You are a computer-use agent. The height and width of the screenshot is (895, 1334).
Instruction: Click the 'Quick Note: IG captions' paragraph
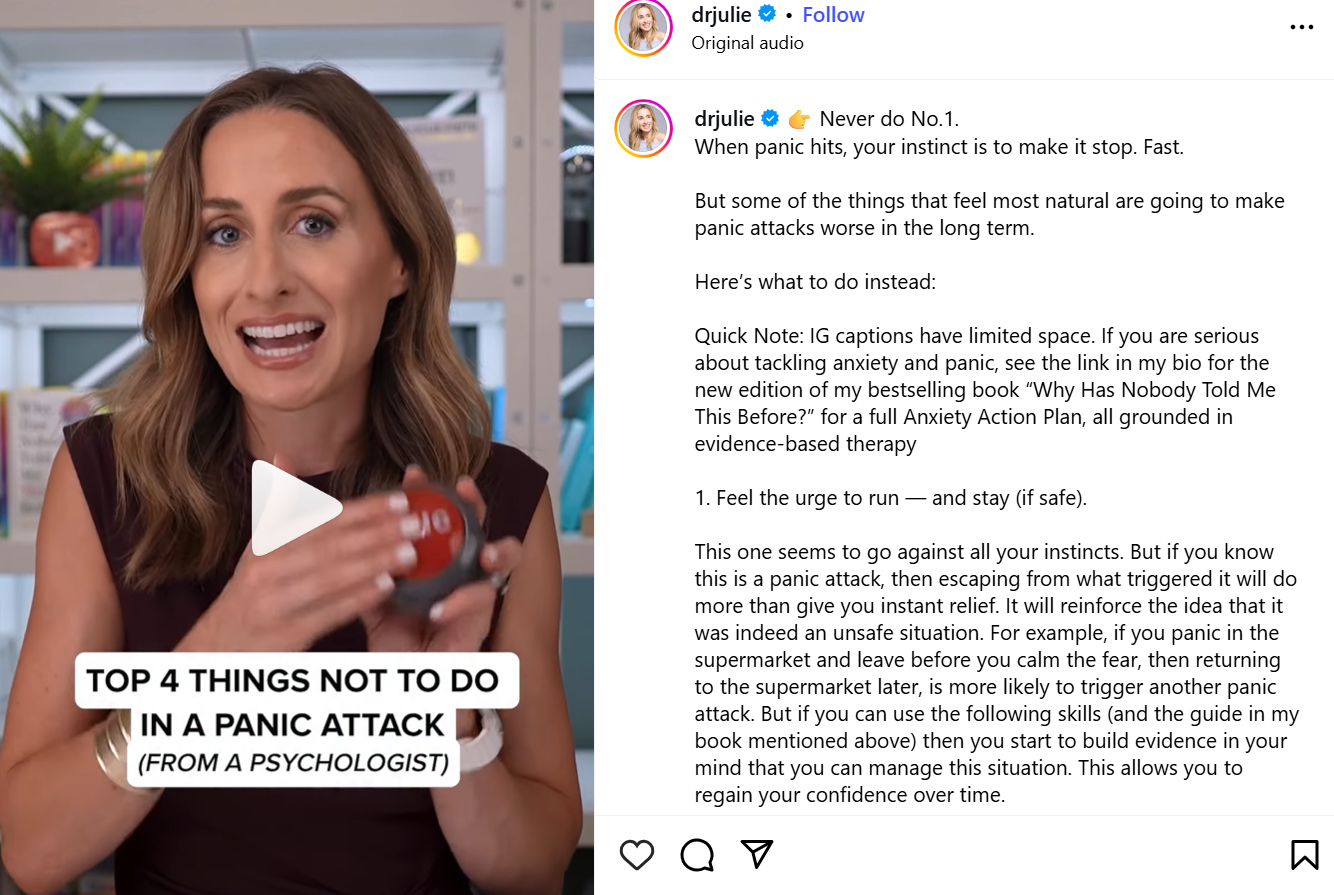[x=985, y=390]
